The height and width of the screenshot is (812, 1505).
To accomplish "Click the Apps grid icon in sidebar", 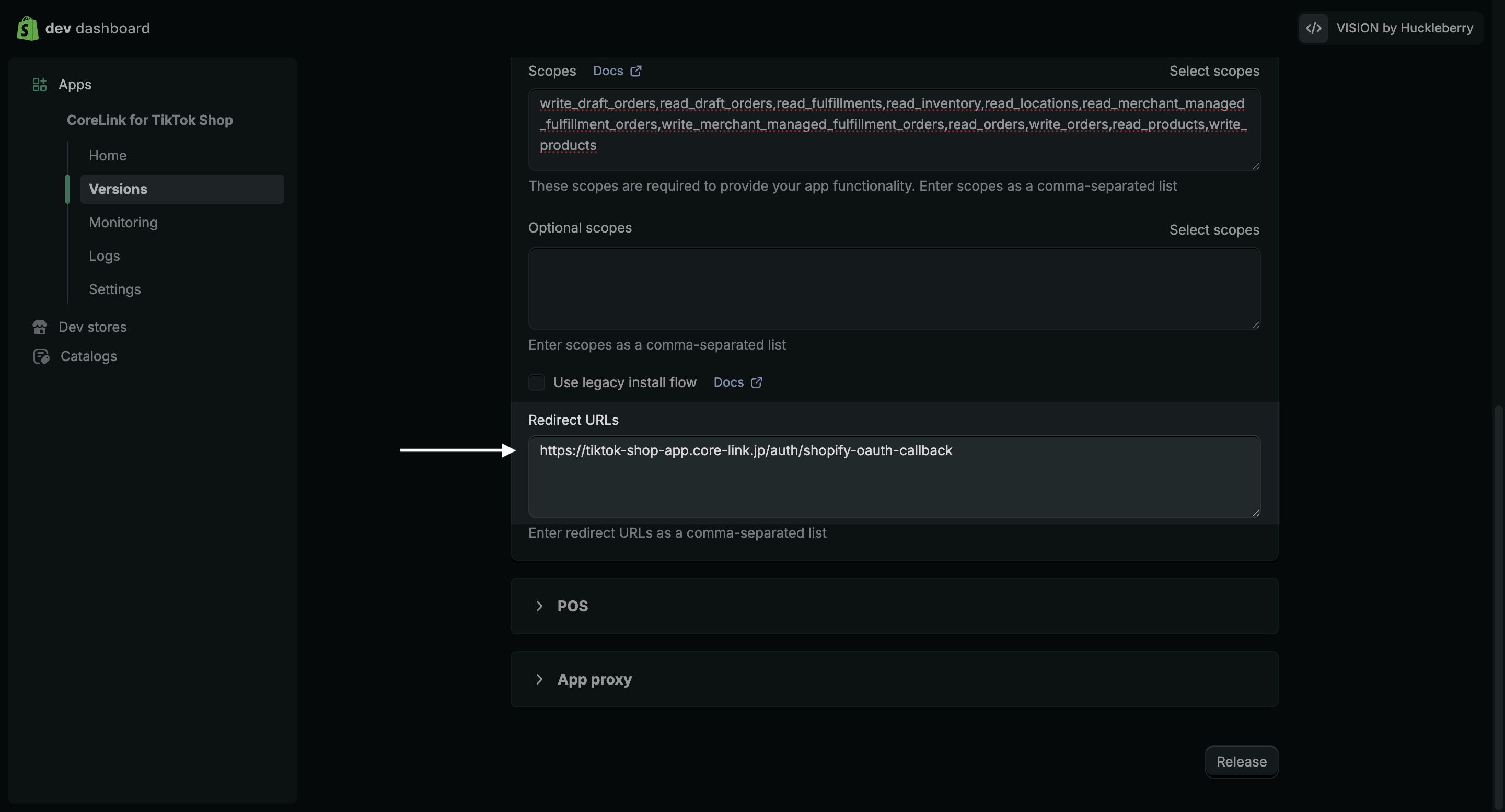I will pos(39,85).
